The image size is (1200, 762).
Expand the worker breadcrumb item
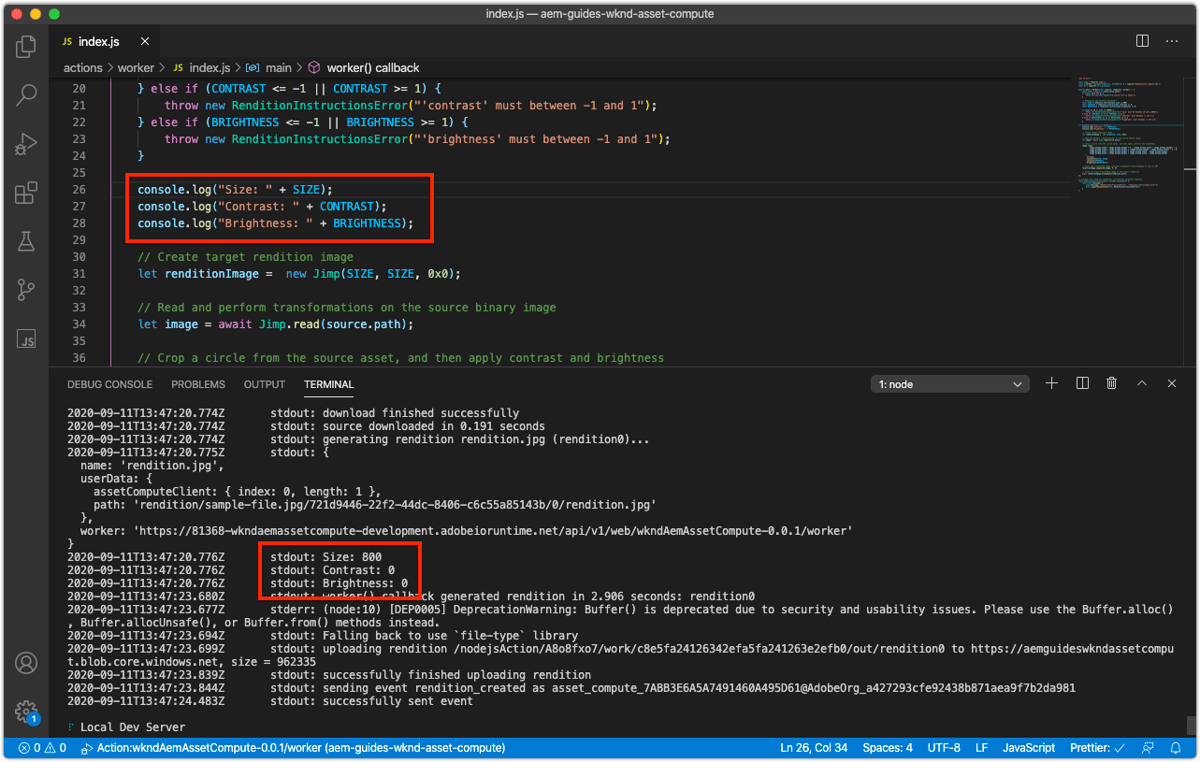pyautogui.click(x=137, y=67)
